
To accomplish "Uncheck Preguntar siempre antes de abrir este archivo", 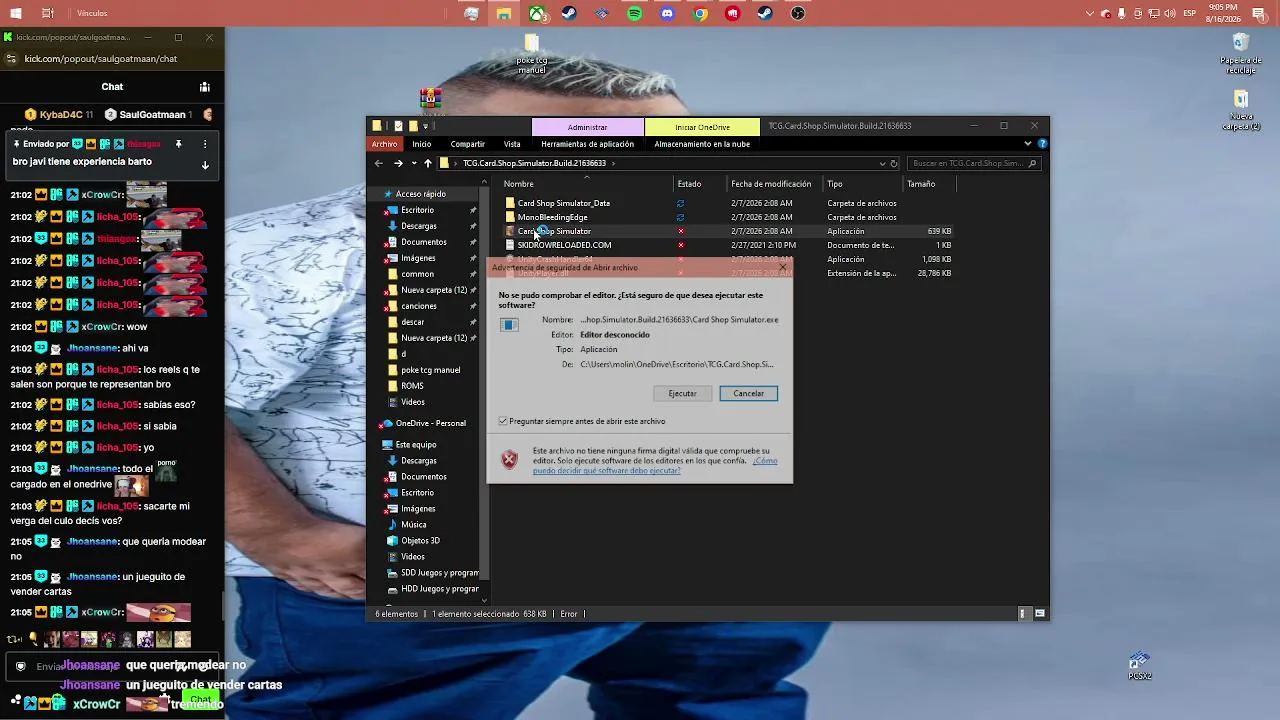I will pos(503,421).
